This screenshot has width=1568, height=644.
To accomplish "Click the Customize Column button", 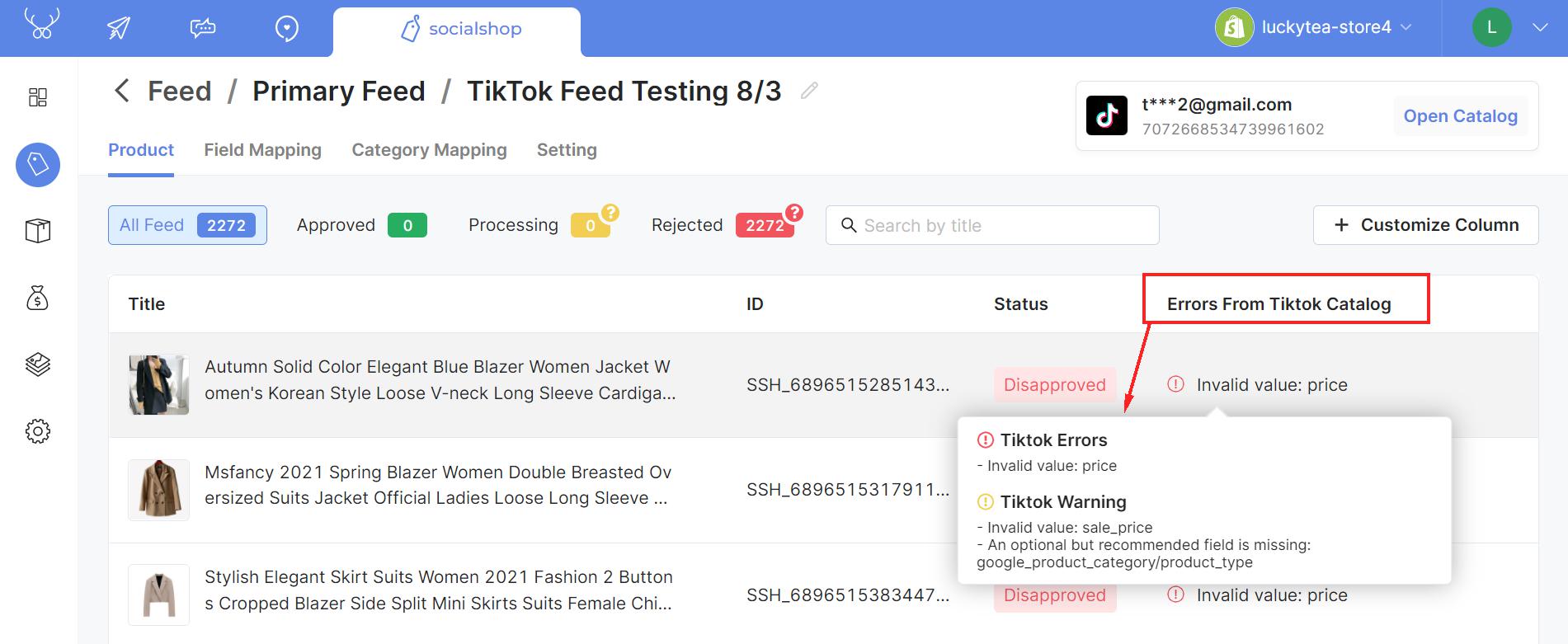I will [1425, 225].
